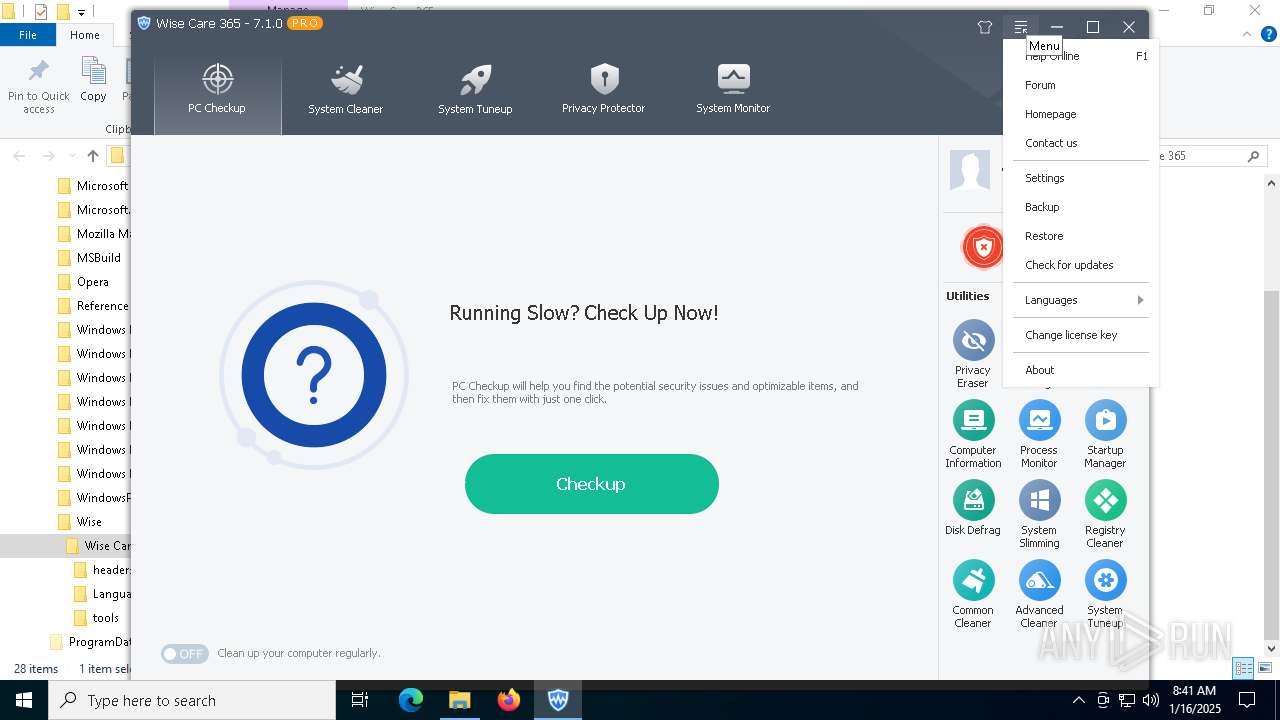This screenshot has height=720, width=1280.
Task: Open the Registry Cleaner utility
Action: [1105, 514]
